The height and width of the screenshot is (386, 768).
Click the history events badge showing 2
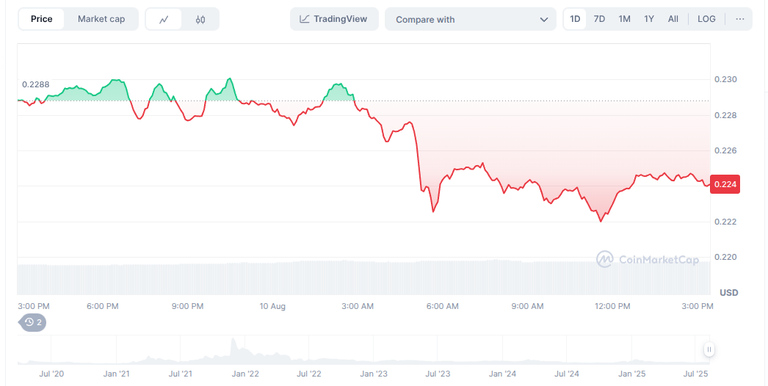32,322
